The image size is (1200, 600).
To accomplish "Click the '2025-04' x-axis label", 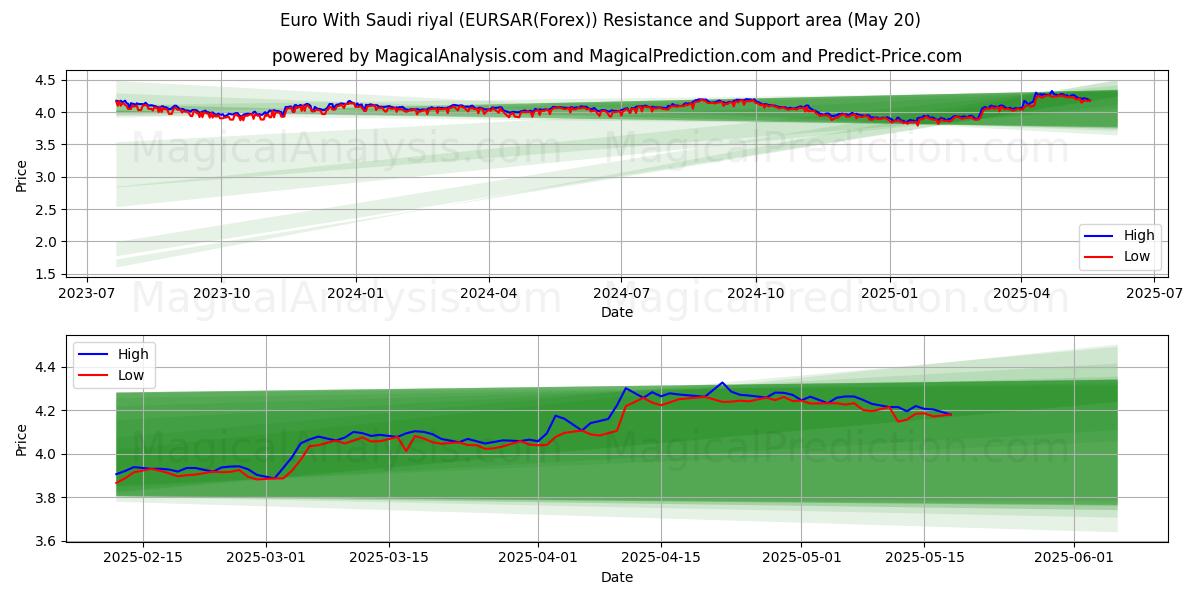I will [1021, 294].
